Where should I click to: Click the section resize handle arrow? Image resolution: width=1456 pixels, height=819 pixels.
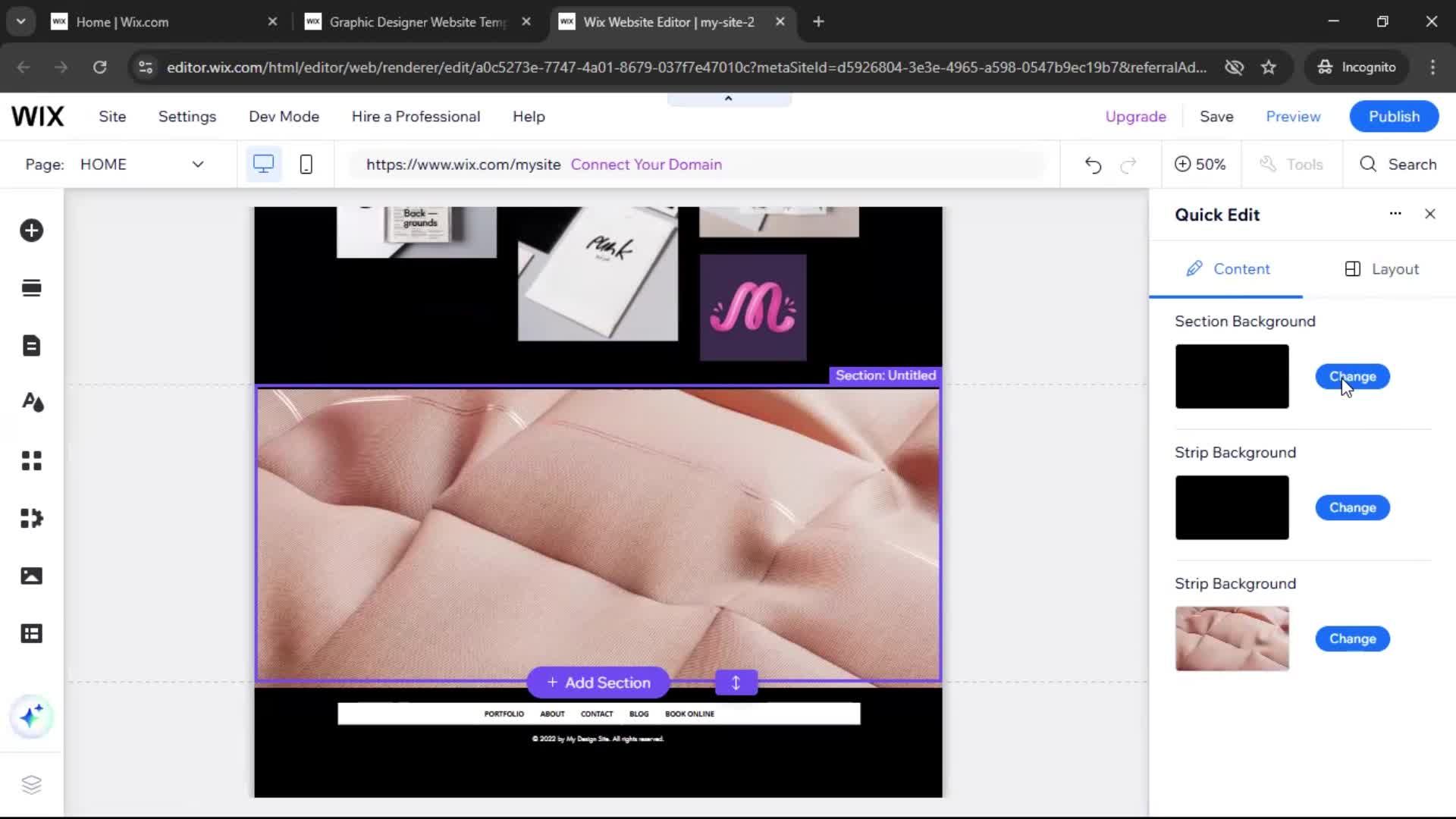coord(736,682)
